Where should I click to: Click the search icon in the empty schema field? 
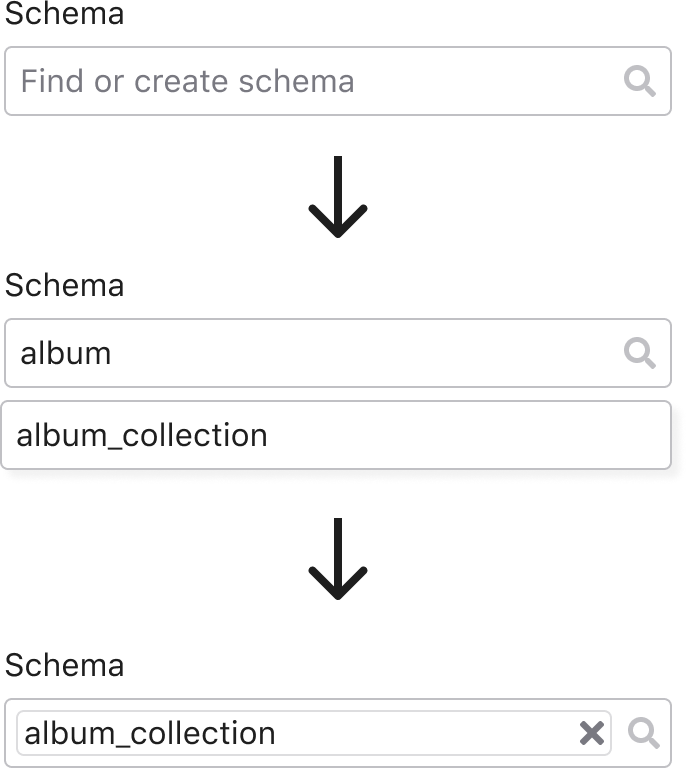tap(640, 81)
